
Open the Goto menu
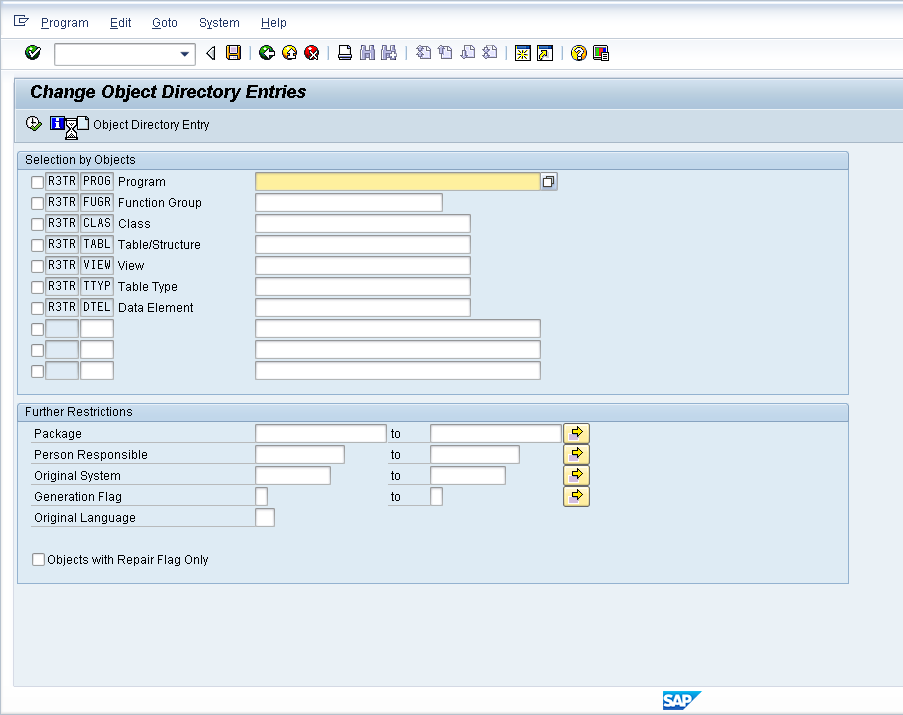pos(165,22)
